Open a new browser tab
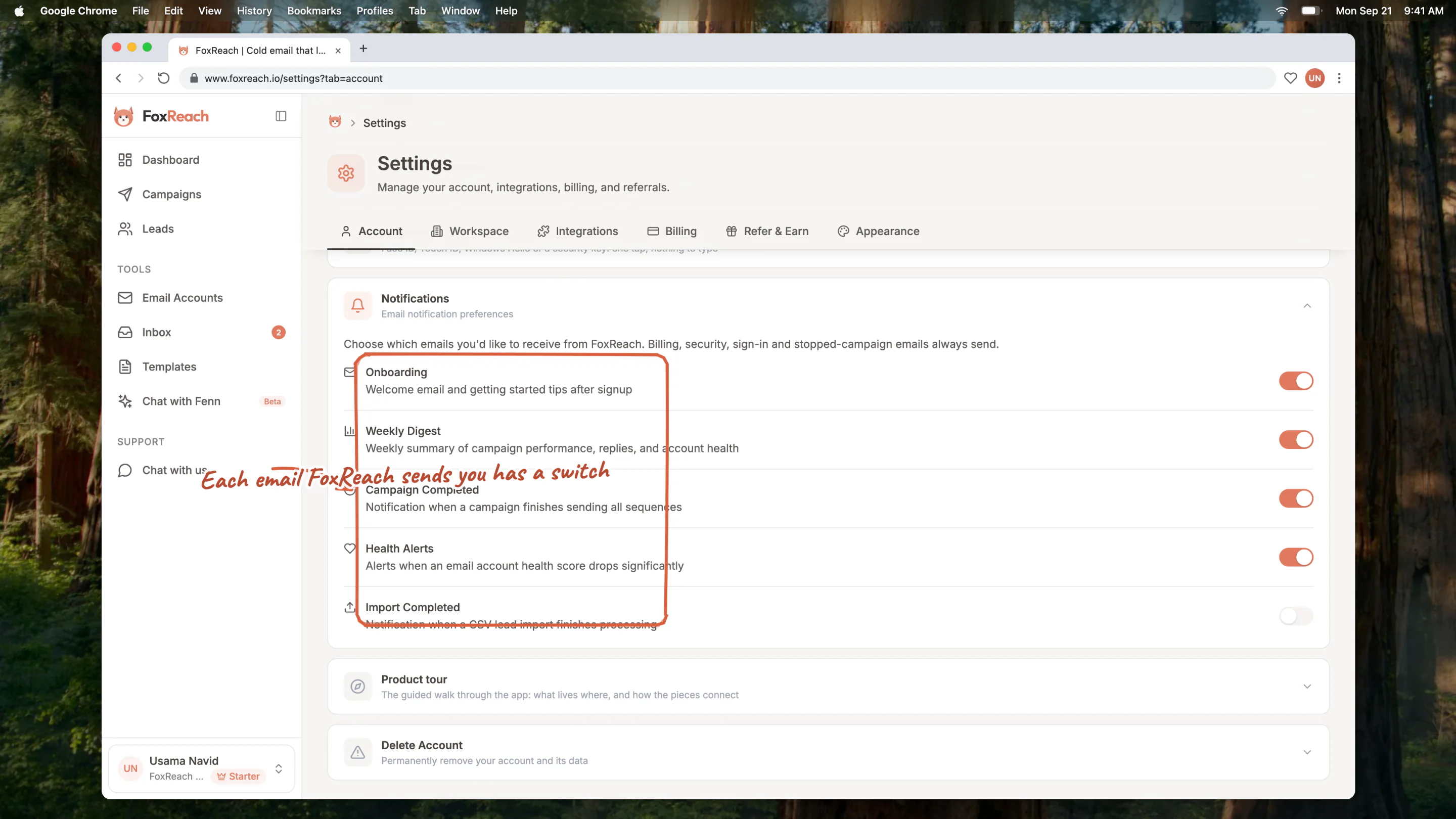 click(x=363, y=49)
